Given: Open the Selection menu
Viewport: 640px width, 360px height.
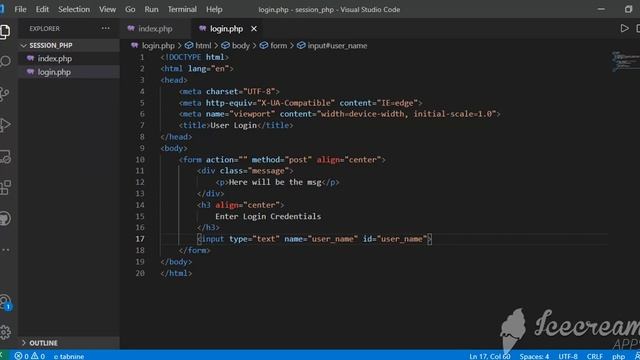Looking at the screenshot, I should coord(73,9).
